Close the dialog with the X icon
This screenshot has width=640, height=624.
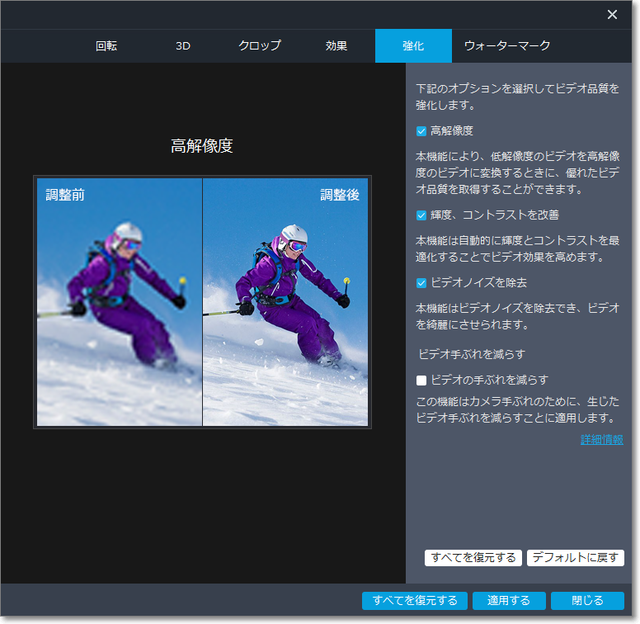pos(612,14)
